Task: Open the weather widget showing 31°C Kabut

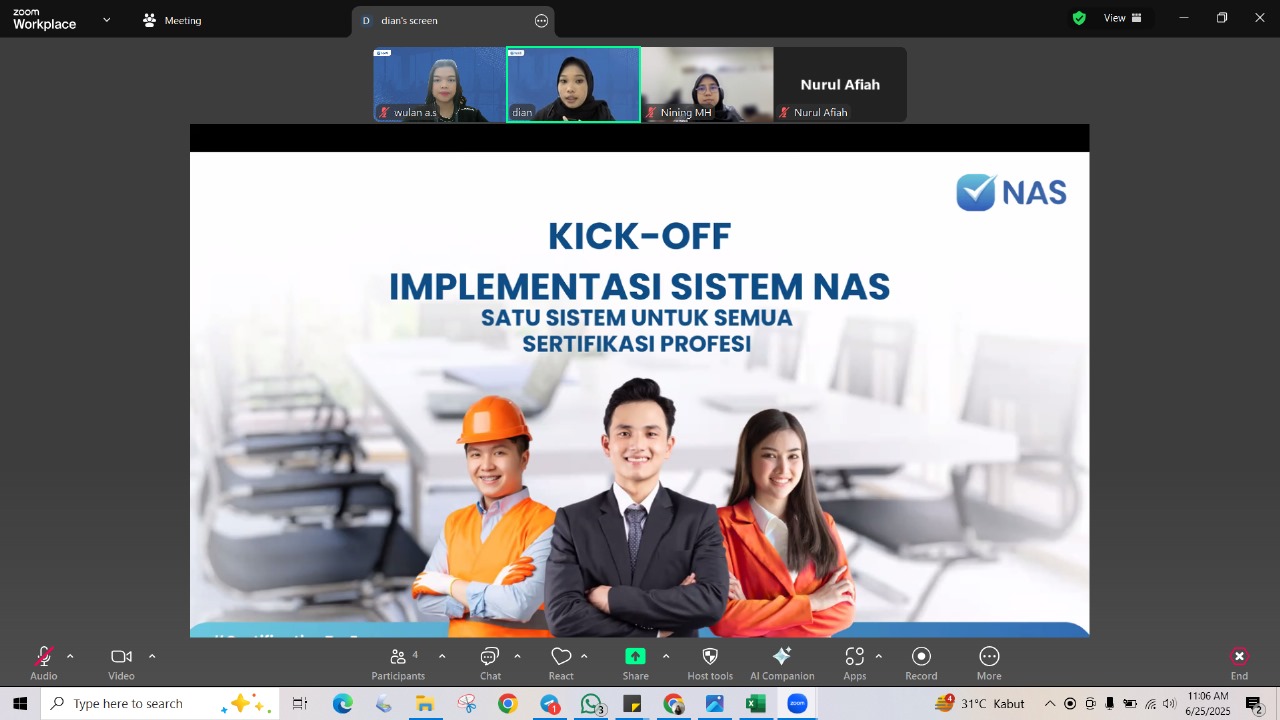Action: click(x=980, y=704)
